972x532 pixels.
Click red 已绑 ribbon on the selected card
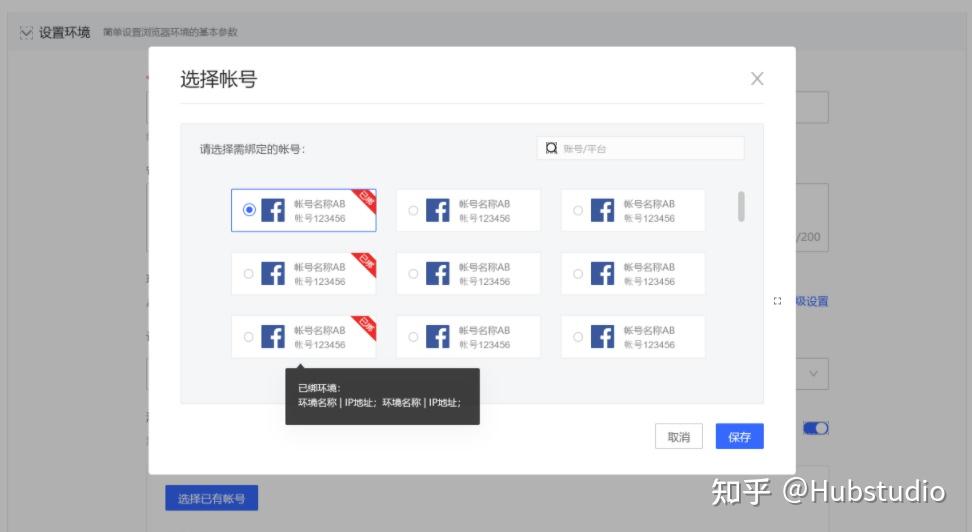[366, 200]
